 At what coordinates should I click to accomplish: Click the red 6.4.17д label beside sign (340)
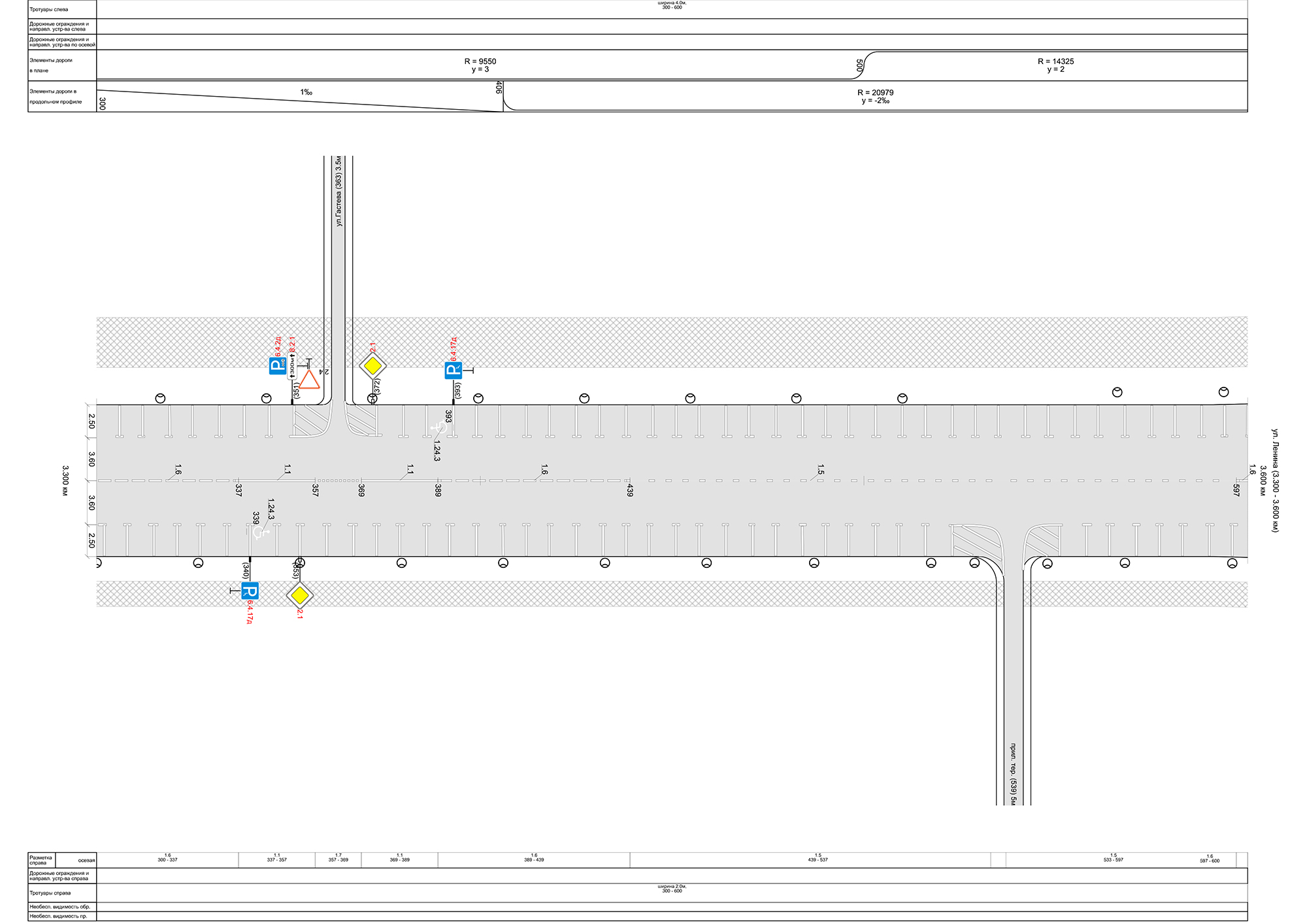coord(249,612)
